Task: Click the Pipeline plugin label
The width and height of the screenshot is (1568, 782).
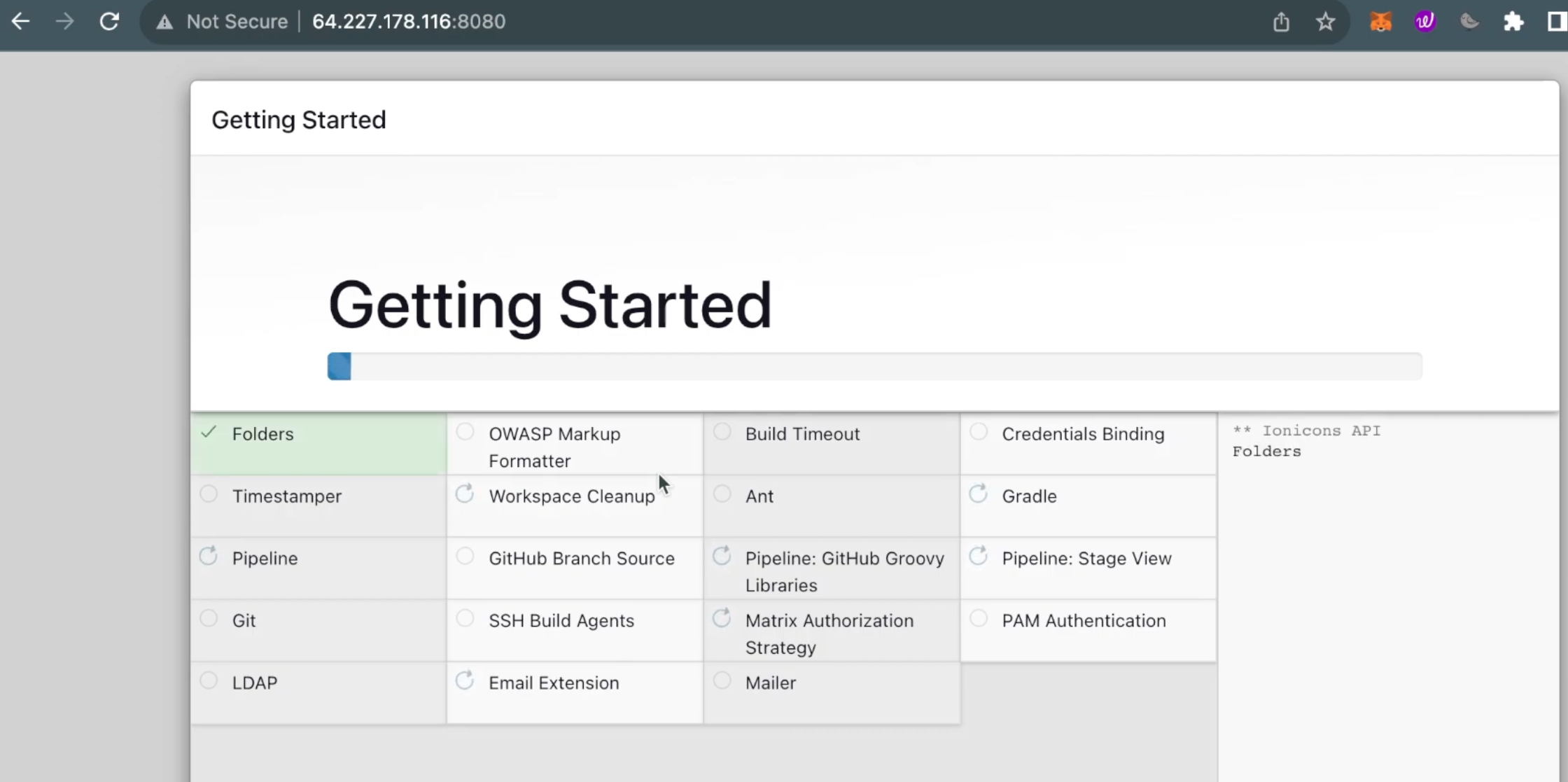Action: tap(265, 559)
